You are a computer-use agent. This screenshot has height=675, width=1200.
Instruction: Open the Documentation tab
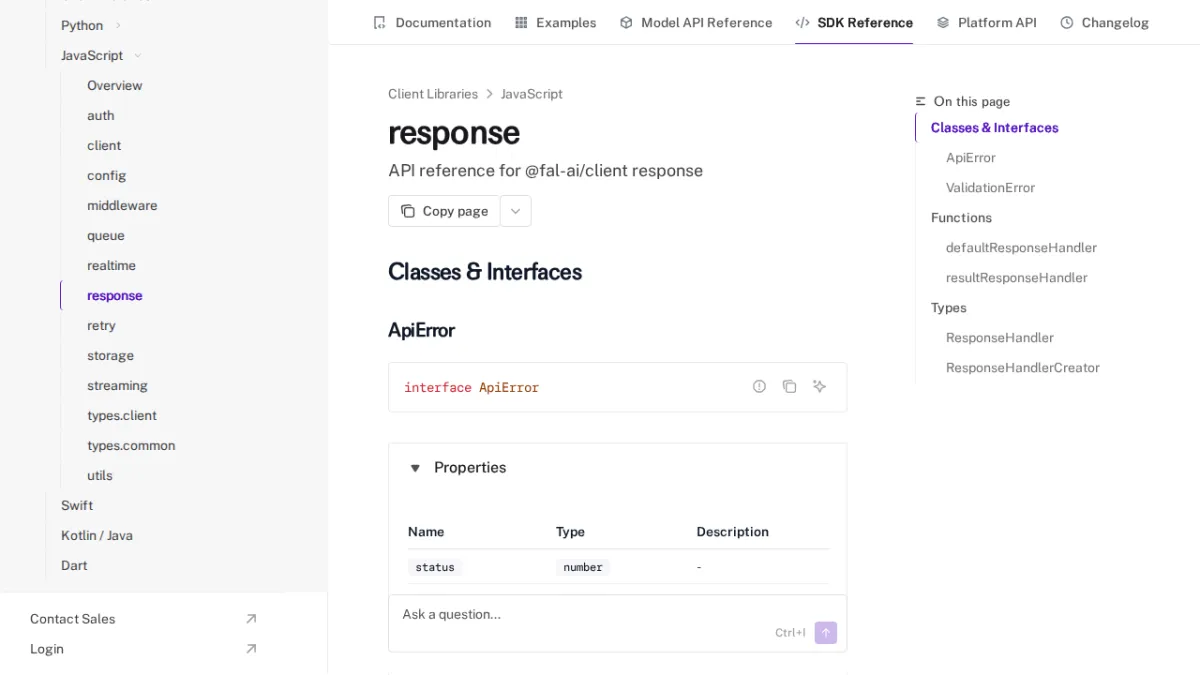click(x=432, y=22)
